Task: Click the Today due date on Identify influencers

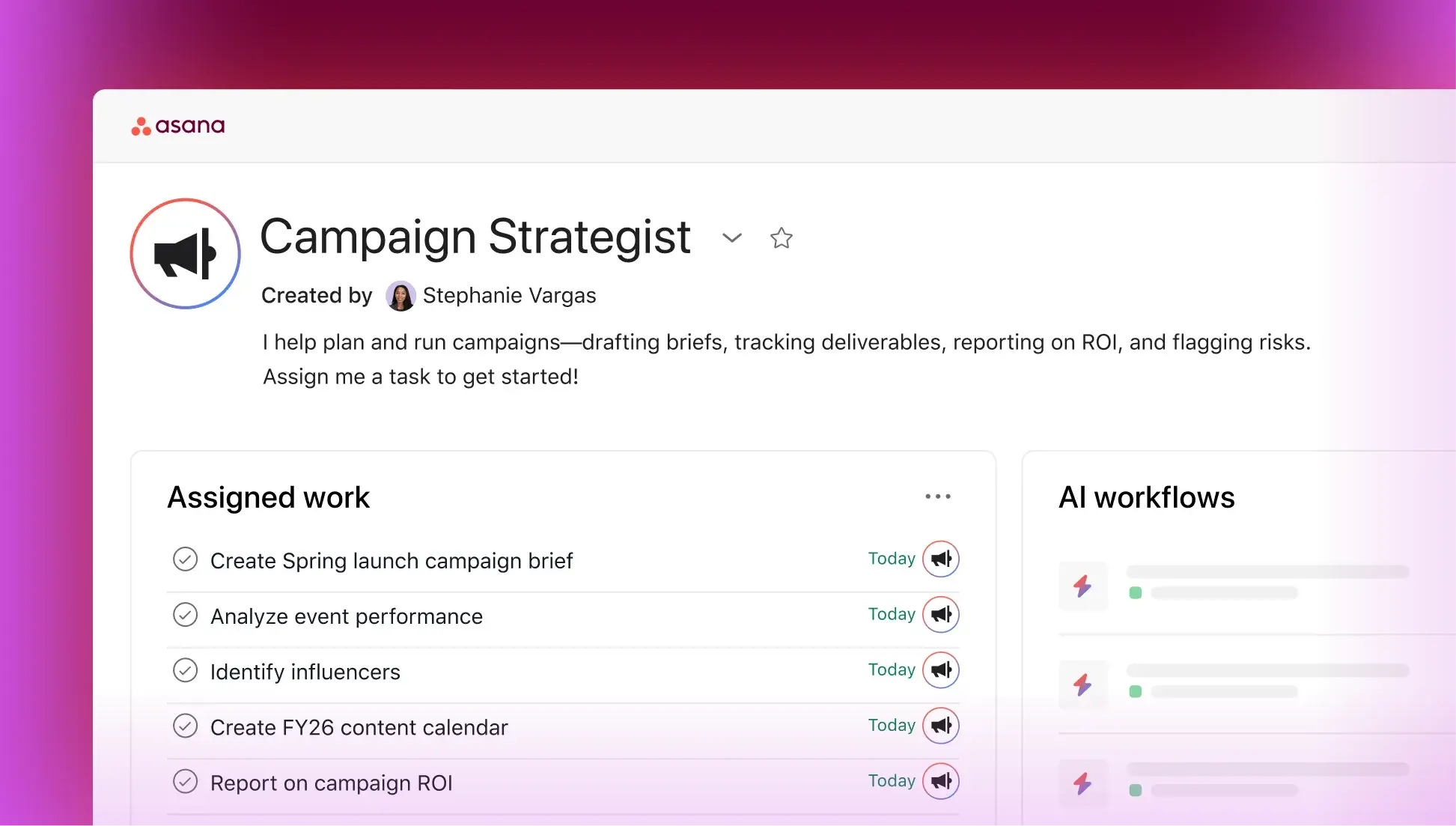Action: (x=891, y=669)
